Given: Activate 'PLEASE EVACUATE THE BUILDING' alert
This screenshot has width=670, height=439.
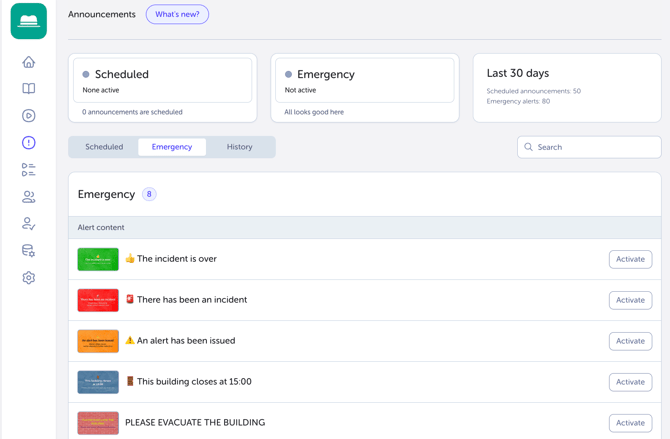Looking at the screenshot, I should [x=630, y=423].
